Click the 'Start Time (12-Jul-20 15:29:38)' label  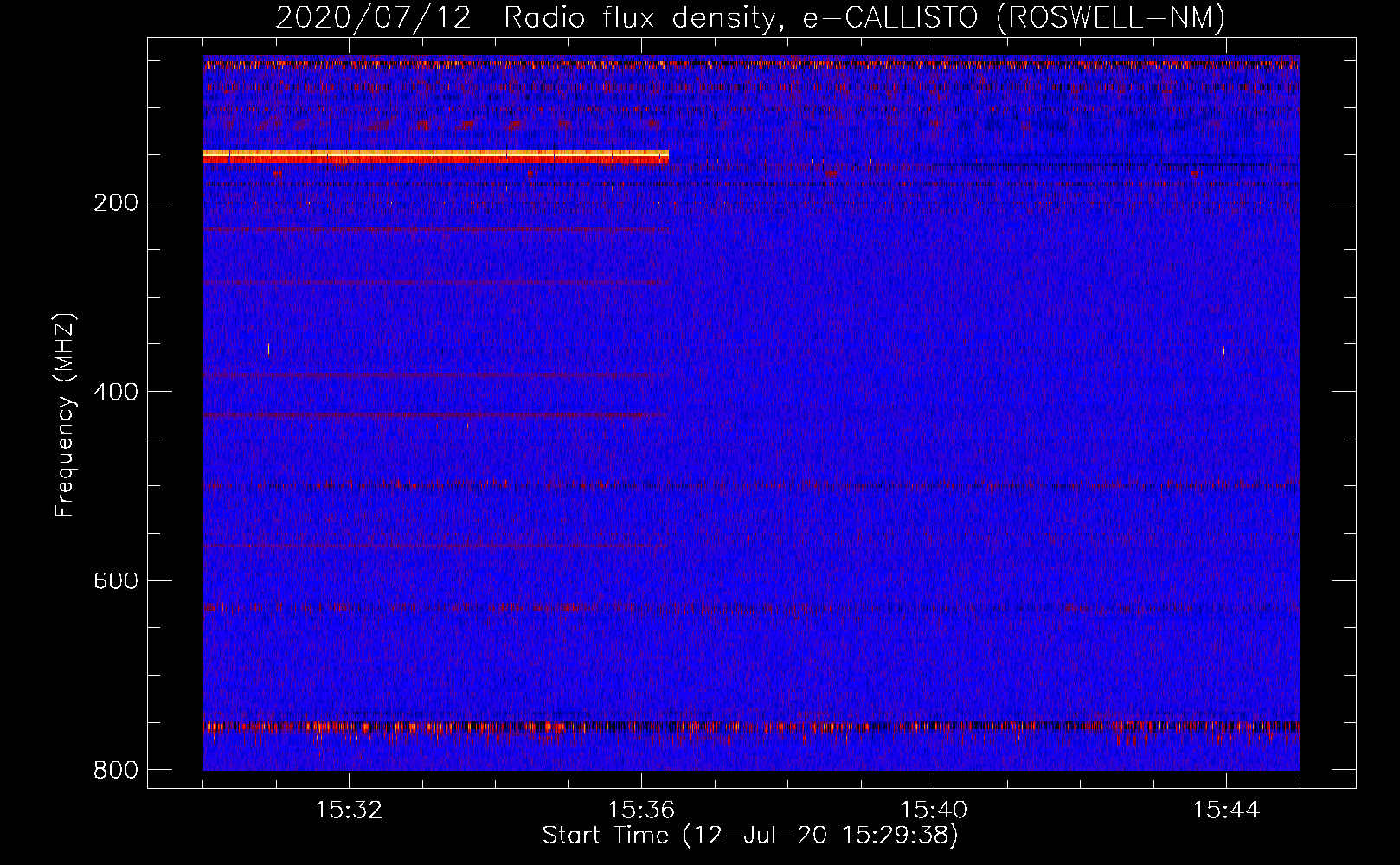[x=750, y=836]
